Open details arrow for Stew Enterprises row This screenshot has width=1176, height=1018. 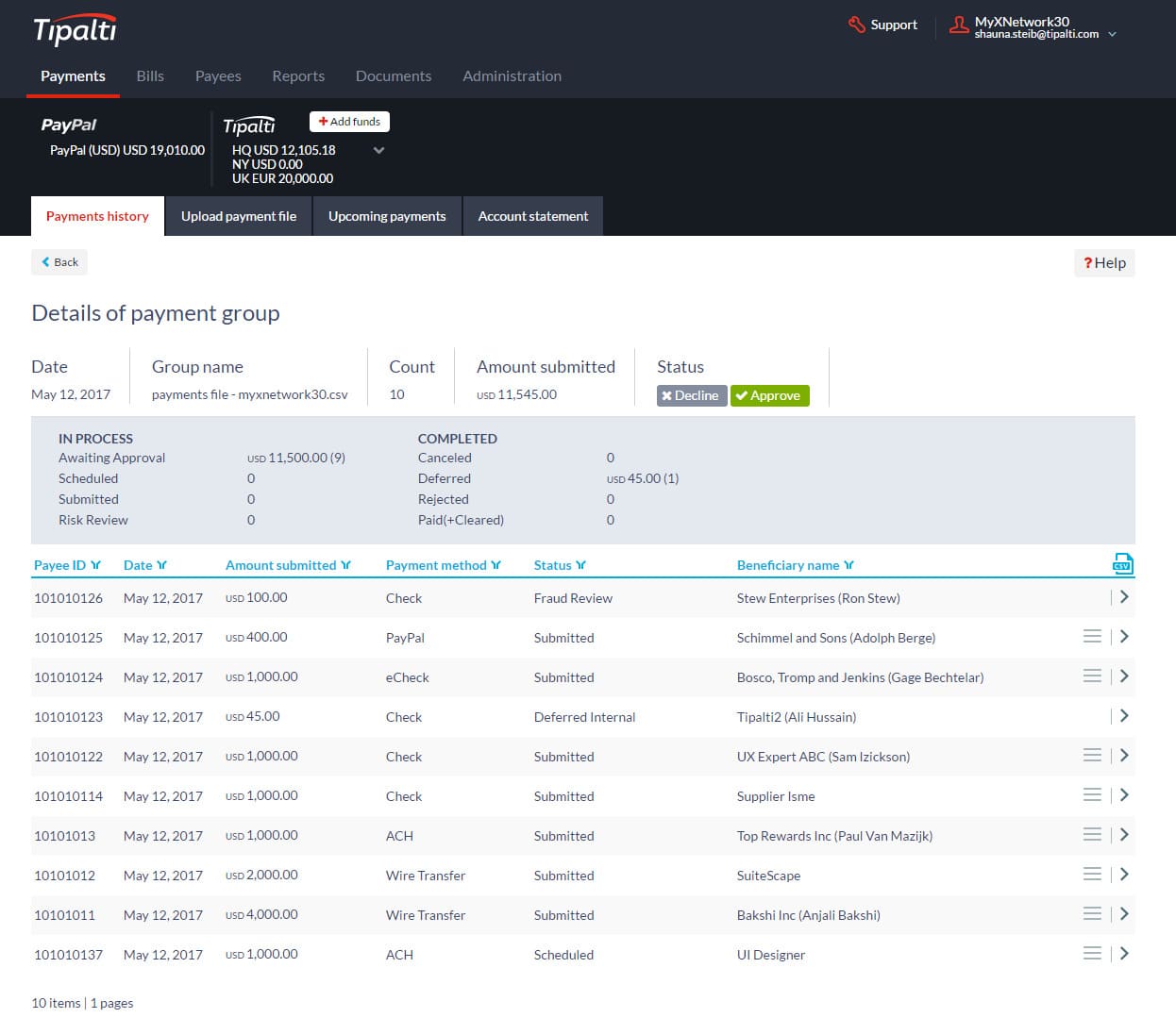coord(1124,597)
